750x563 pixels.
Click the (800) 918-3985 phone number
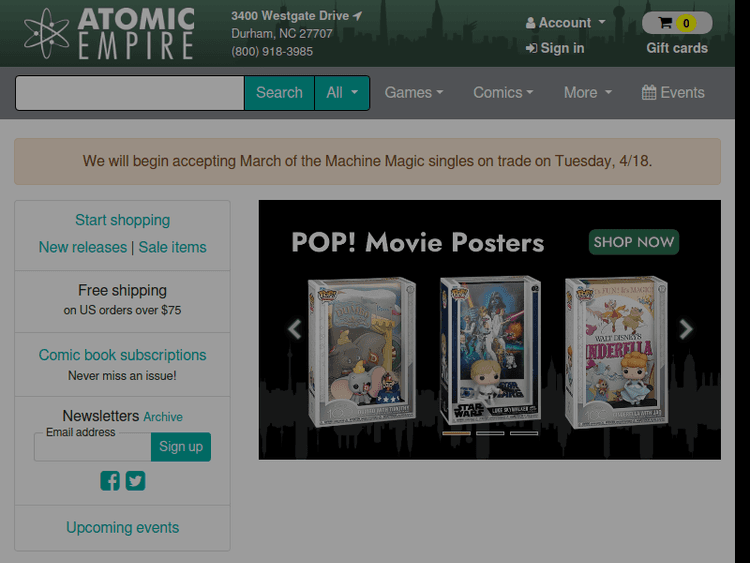point(272,52)
